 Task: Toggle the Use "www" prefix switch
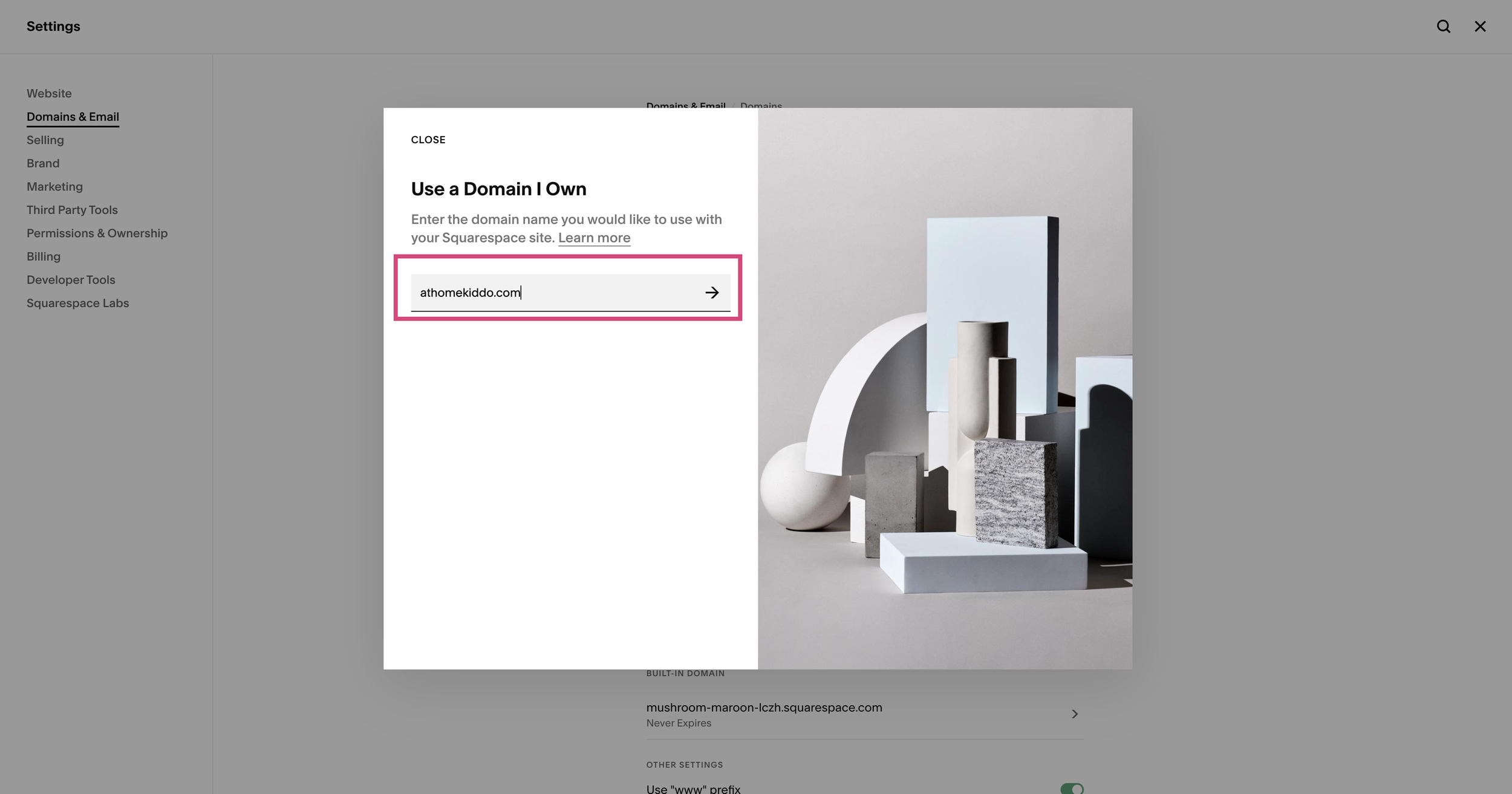[x=1072, y=789]
